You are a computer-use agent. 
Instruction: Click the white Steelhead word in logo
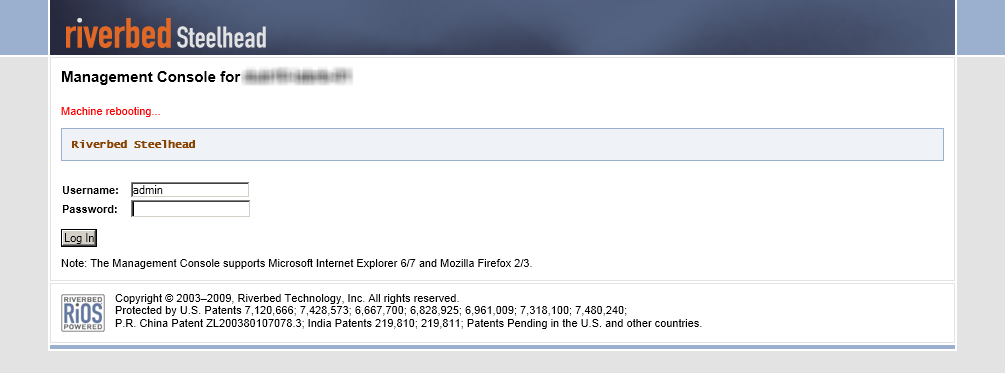tap(221, 37)
